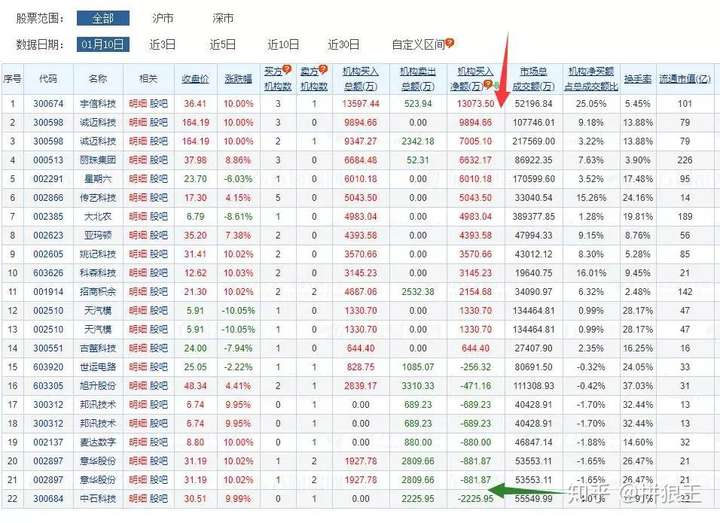Image resolution: width=720 pixels, height=523 pixels.
Task: Open 股吧 for 丽珠集团 row
Action: (159, 160)
